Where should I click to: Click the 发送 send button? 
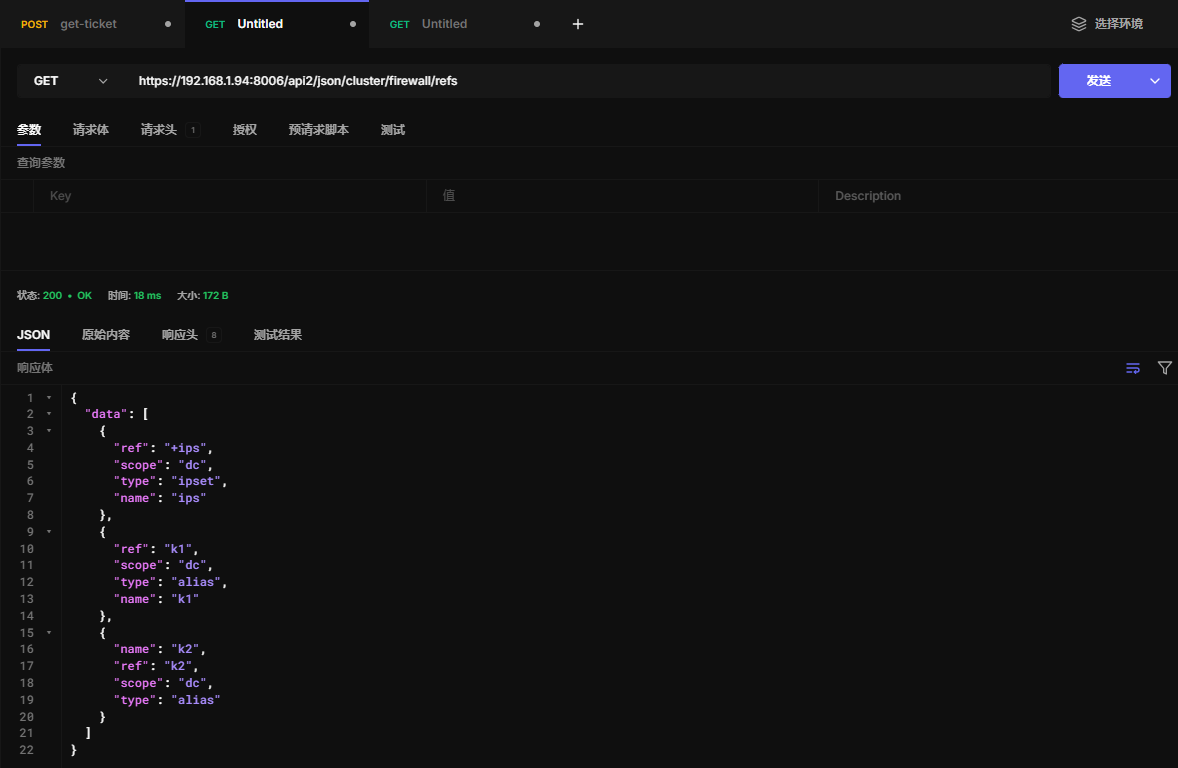1098,81
